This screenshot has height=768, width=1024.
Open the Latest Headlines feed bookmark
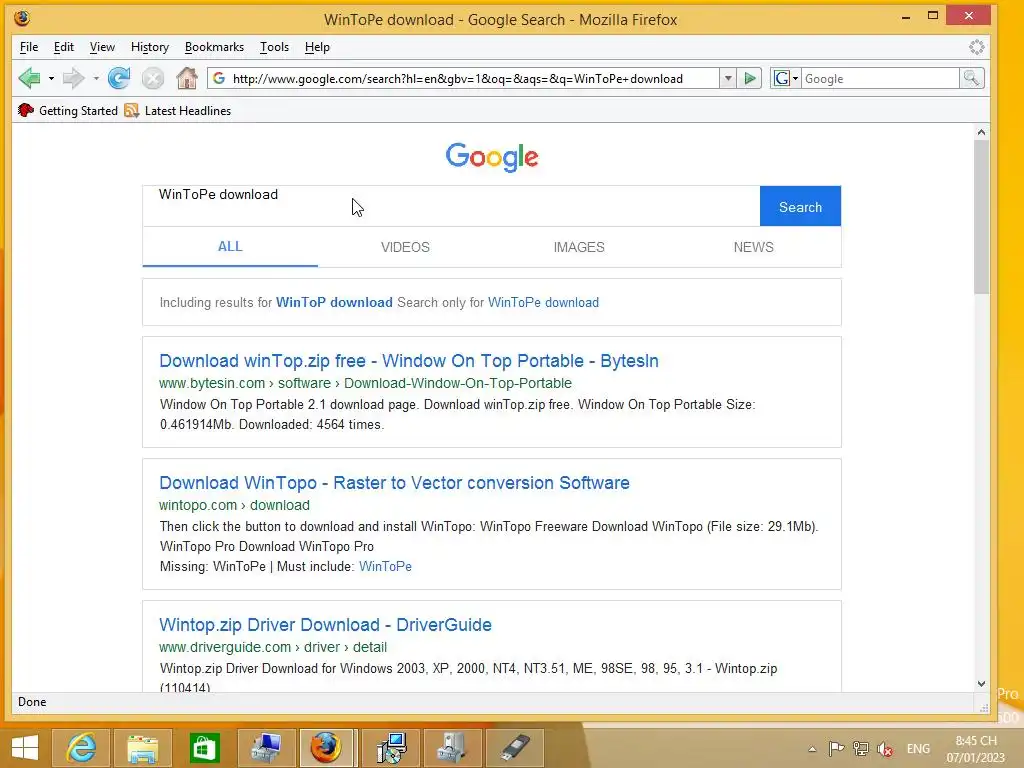pyautogui.click(x=178, y=110)
